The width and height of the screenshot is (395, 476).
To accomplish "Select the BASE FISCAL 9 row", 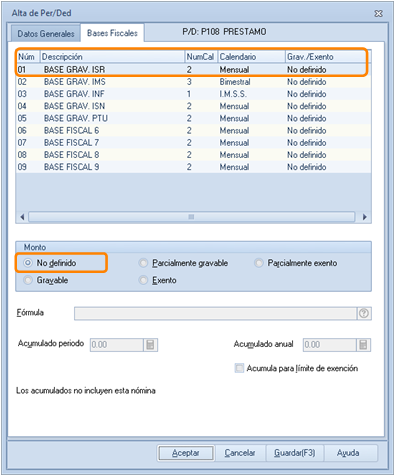I will 193,167.
